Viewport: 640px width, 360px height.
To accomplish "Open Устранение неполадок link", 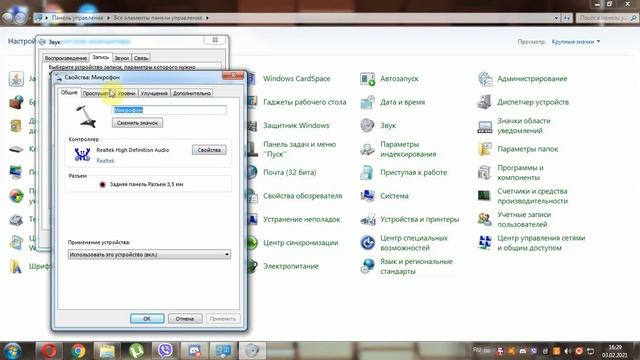I will click(301, 219).
